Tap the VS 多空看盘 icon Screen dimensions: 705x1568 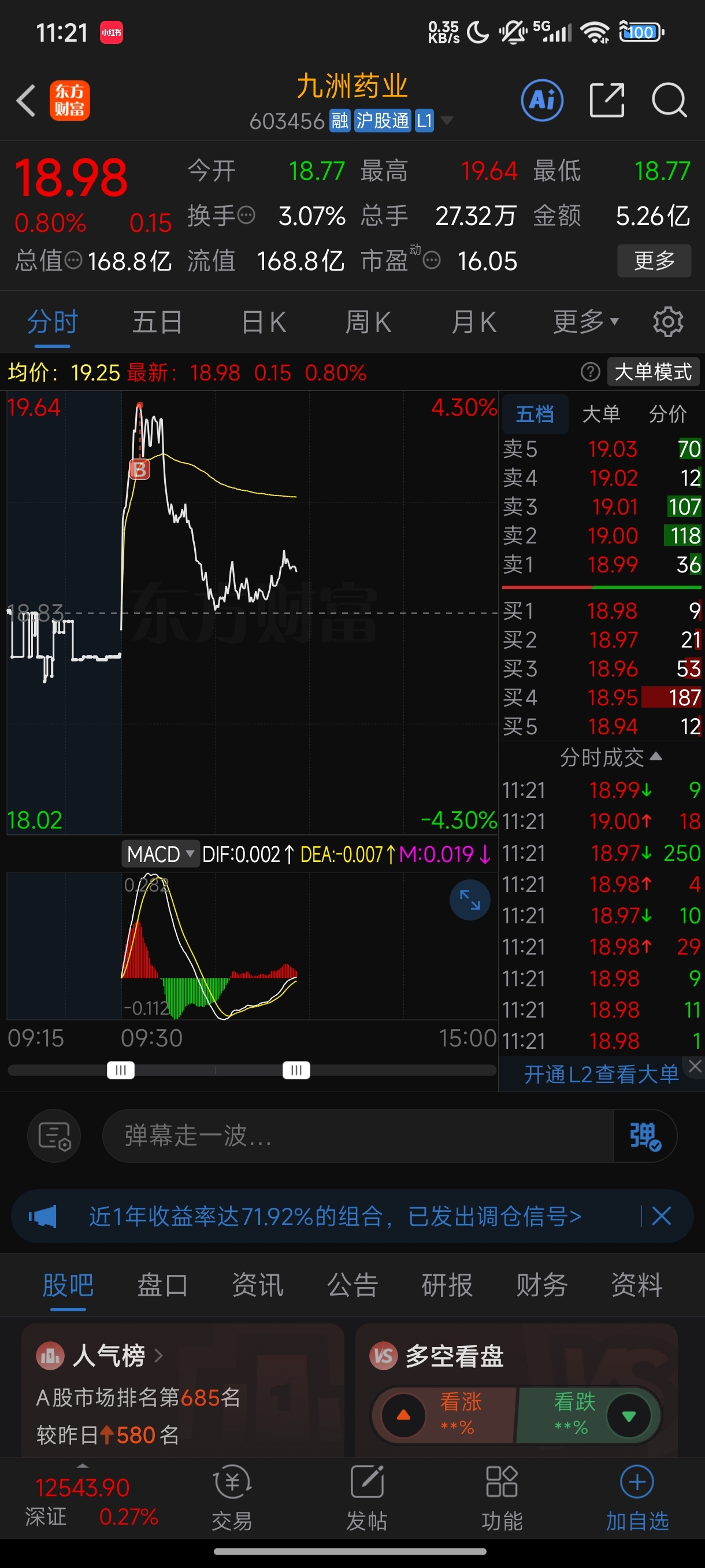383,1356
